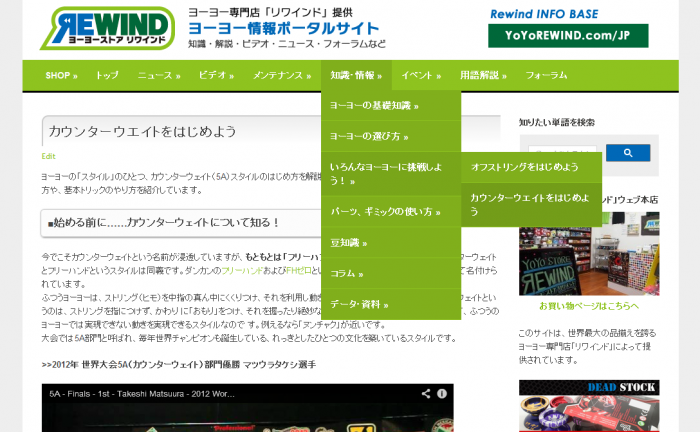Open the YoYoREWIND.com/JP green banner
700x432 pixels.
568,36
